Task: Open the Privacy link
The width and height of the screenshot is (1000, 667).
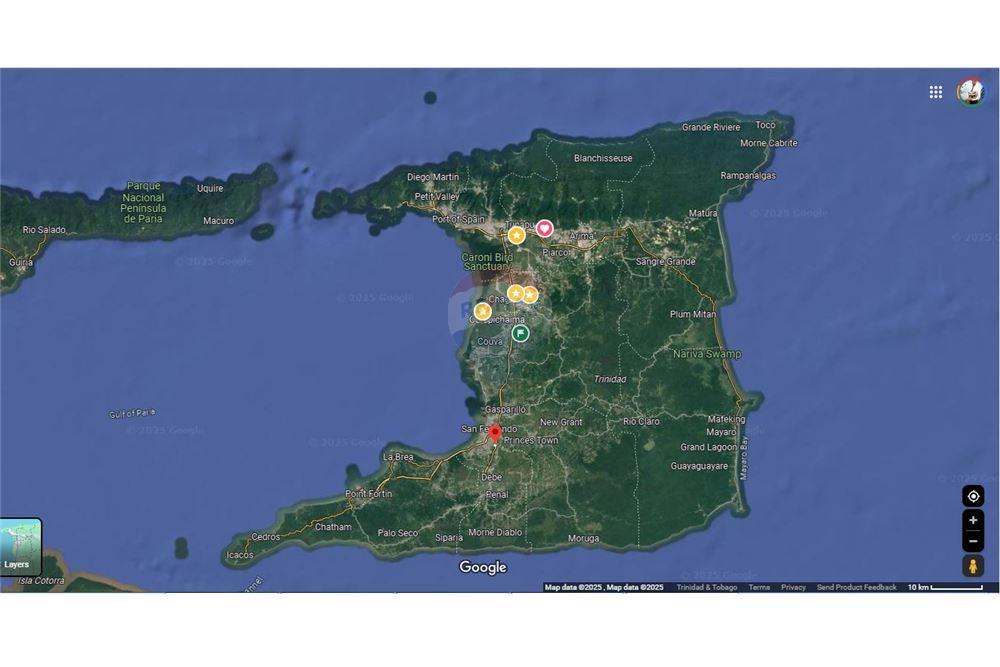Action: 792,587
